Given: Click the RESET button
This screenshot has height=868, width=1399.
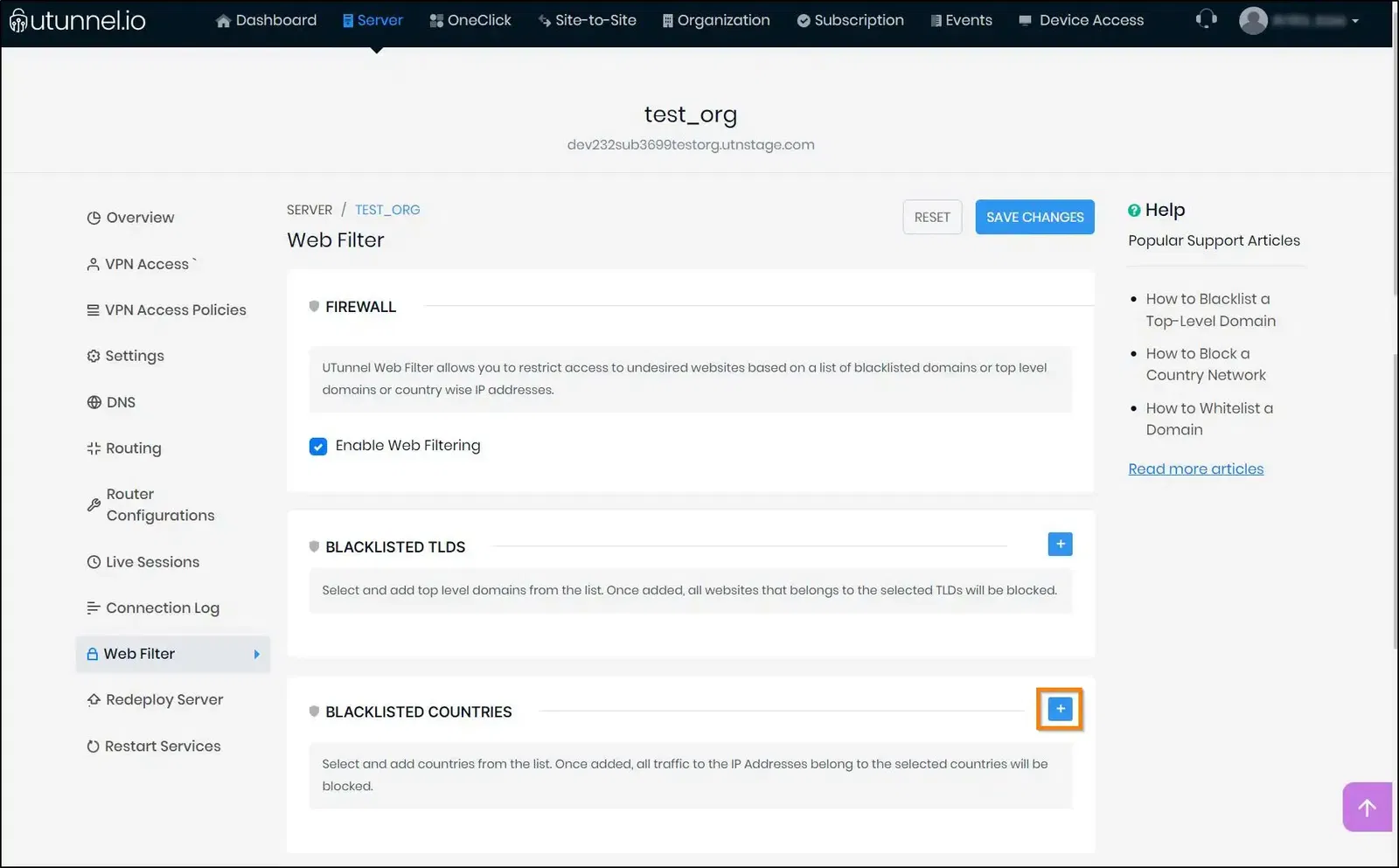Looking at the screenshot, I should (x=932, y=217).
